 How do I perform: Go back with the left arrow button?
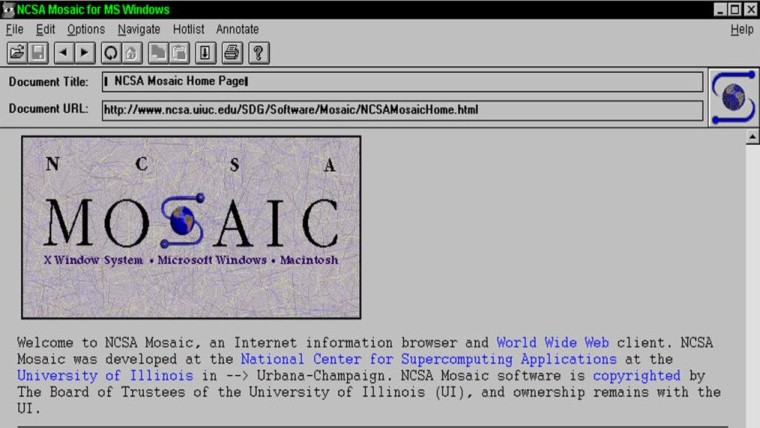64,52
